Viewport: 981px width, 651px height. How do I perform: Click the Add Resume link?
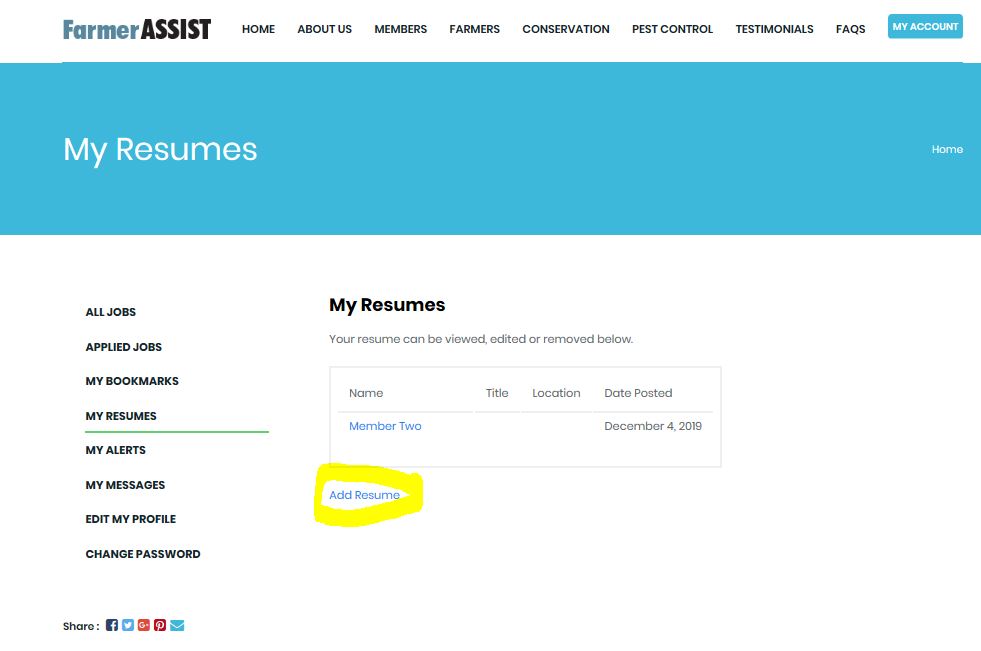click(x=364, y=495)
